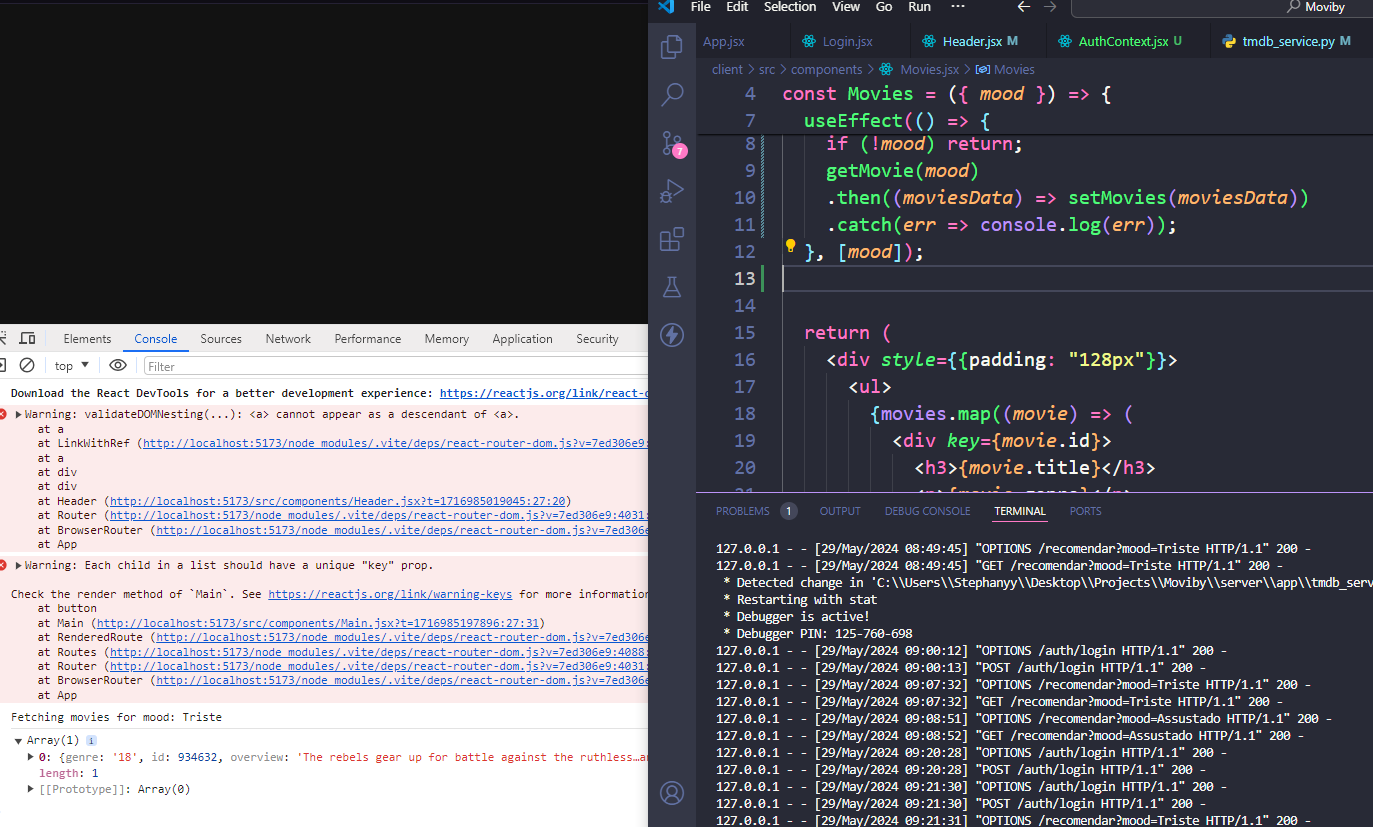Click the red error icon beside validateDOMNesting warning
The width and height of the screenshot is (1373, 827).
[x=4, y=414]
